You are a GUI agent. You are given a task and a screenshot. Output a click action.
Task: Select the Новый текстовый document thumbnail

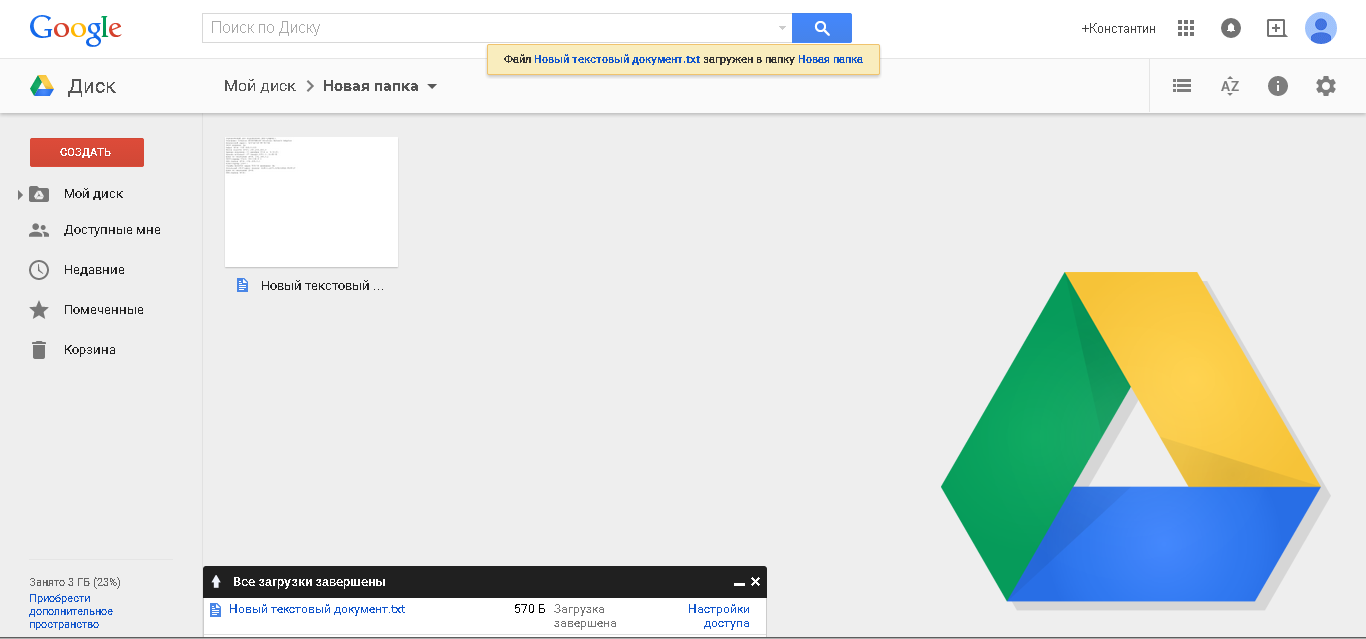(311, 202)
